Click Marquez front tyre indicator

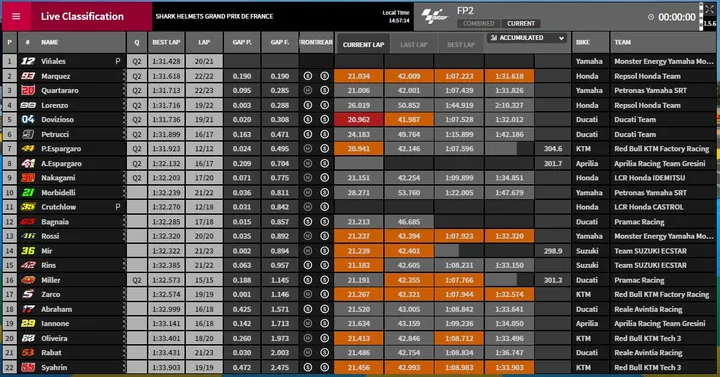tap(308, 76)
